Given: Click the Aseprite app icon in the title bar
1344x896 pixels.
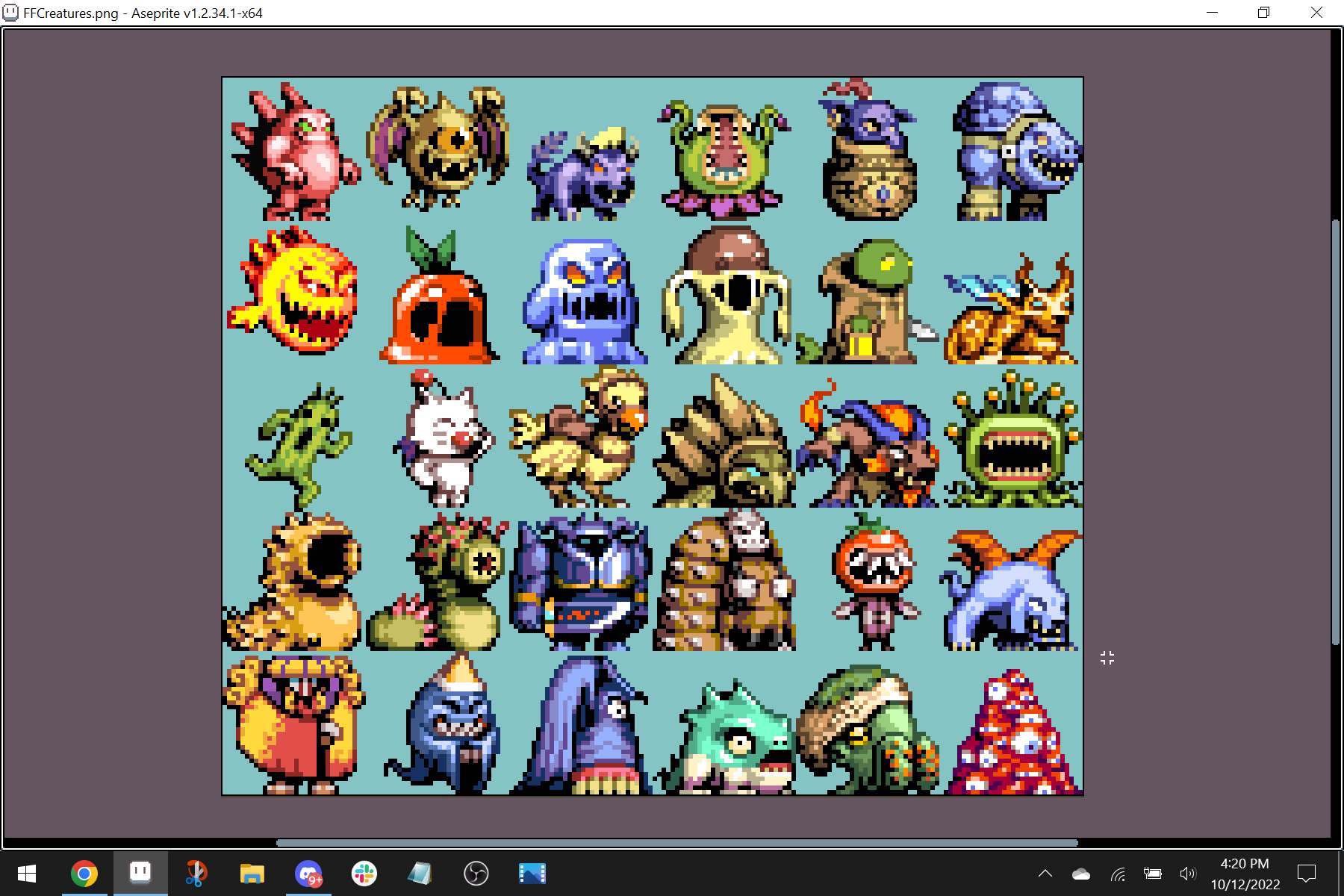Looking at the screenshot, I should 11,13.
